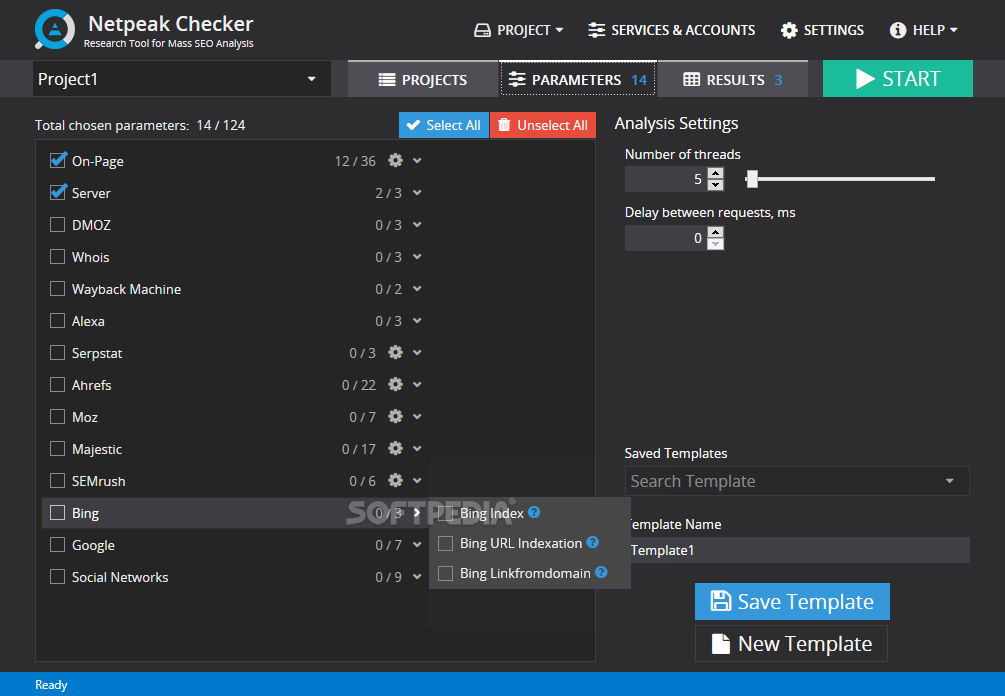Expand the Google parameter group
Image resolution: width=1005 pixels, height=696 pixels.
[417, 545]
